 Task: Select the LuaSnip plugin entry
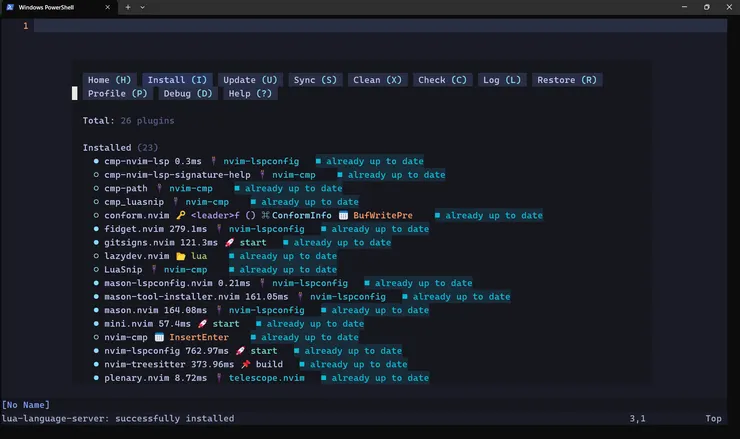coord(123,270)
